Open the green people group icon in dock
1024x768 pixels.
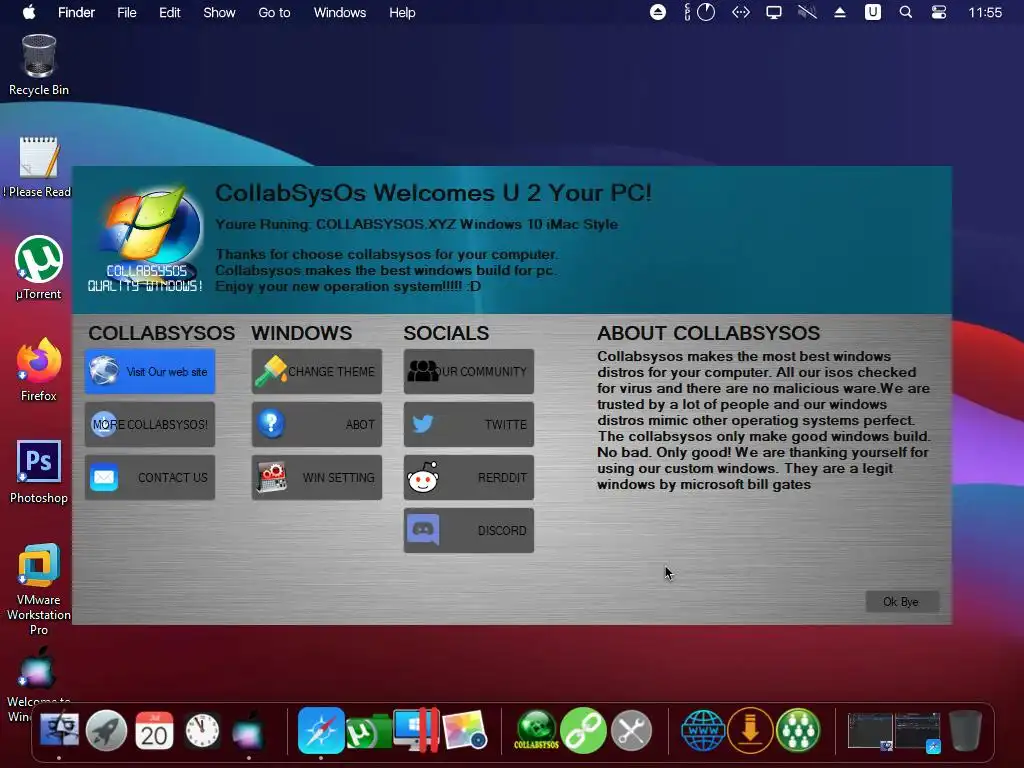click(798, 730)
